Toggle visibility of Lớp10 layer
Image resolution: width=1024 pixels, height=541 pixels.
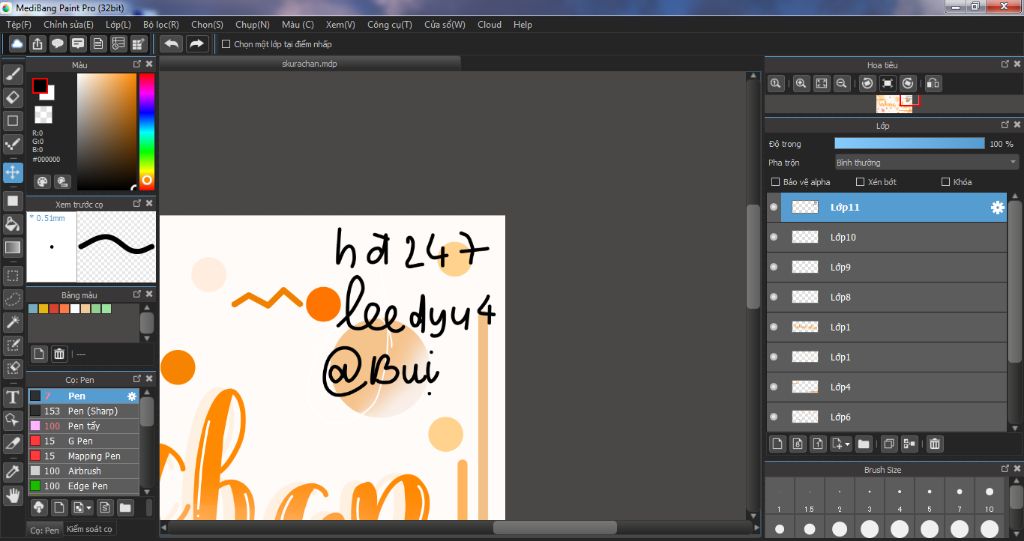click(x=774, y=237)
